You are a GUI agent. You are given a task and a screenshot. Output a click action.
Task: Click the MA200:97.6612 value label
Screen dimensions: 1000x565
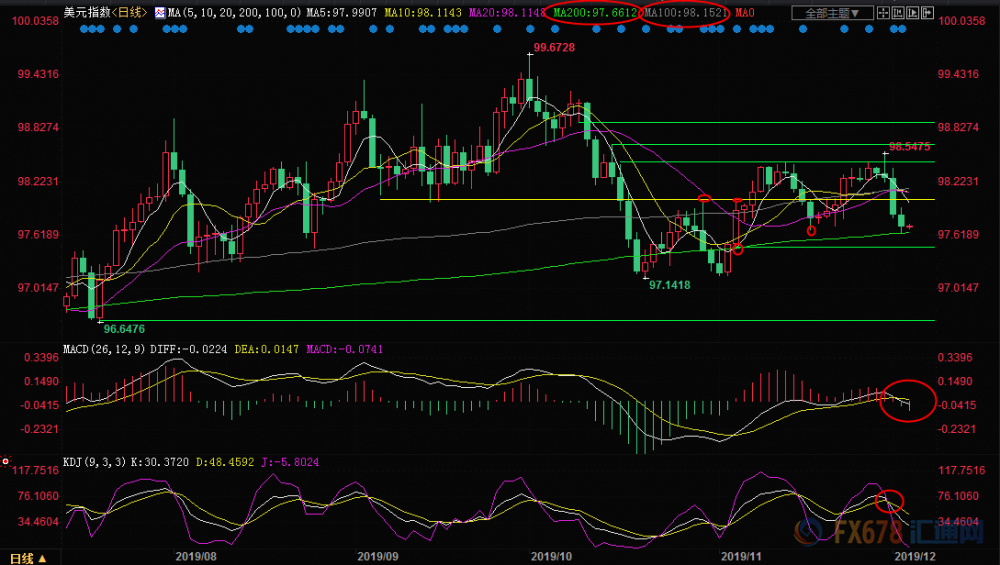tap(595, 12)
